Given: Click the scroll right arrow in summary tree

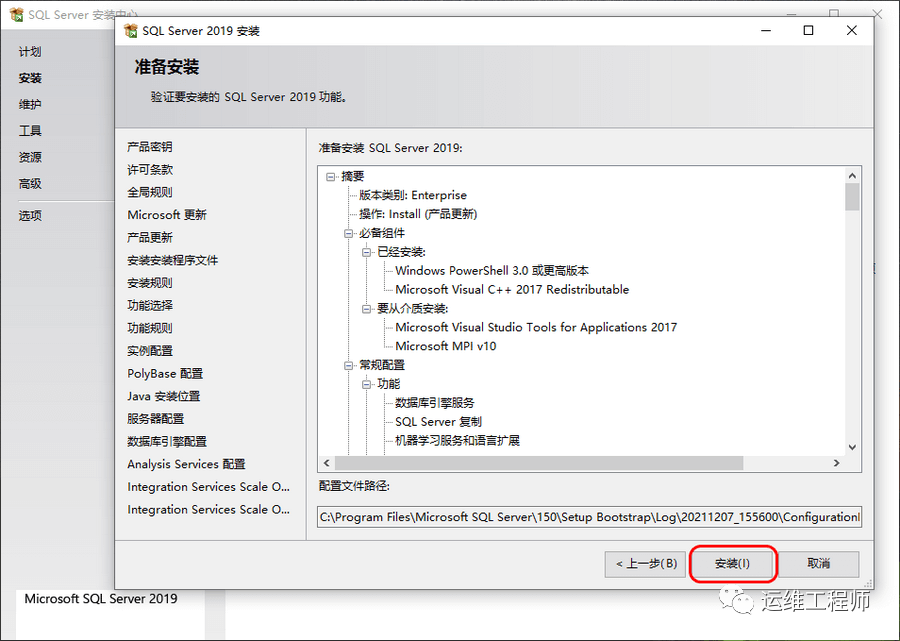Looking at the screenshot, I should click(x=837, y=463).
